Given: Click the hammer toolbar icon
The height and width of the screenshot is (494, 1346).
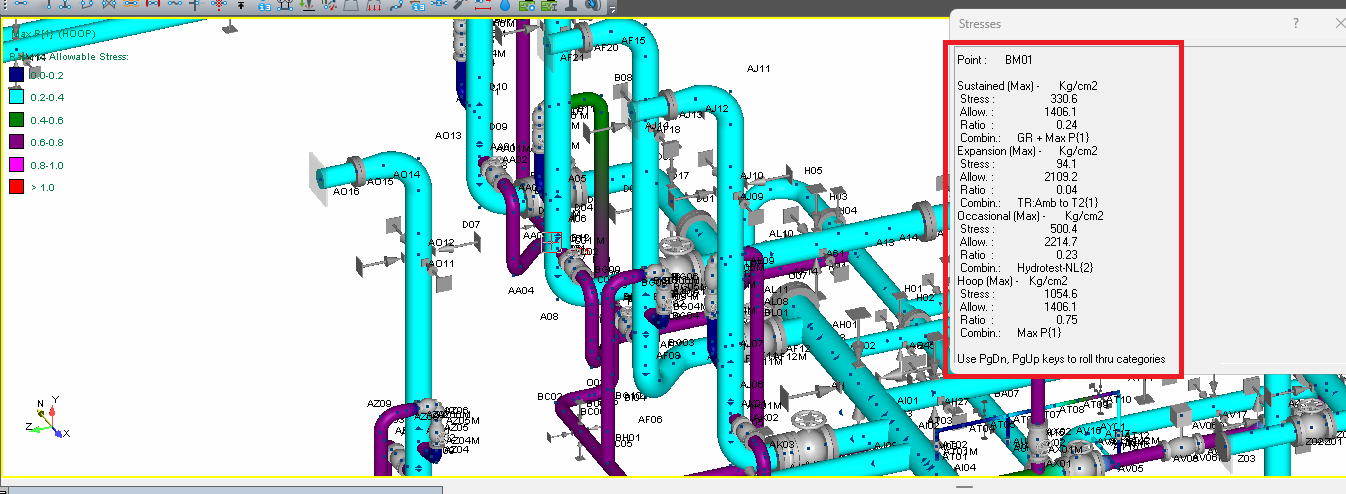Looking at the screenshot, I should (459, 5).
